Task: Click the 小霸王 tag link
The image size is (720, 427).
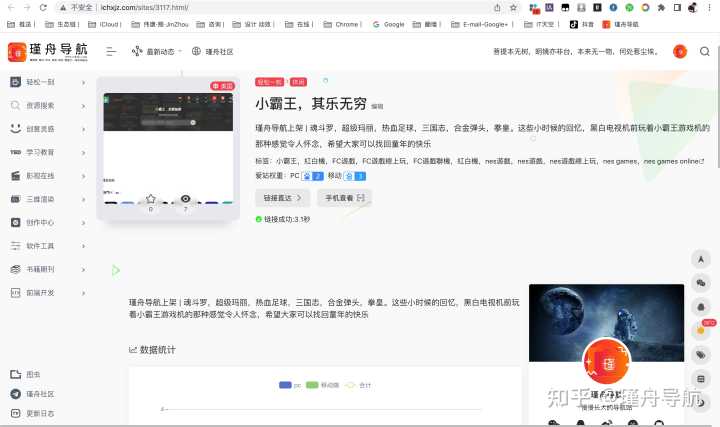Action: tap(287, 161)
